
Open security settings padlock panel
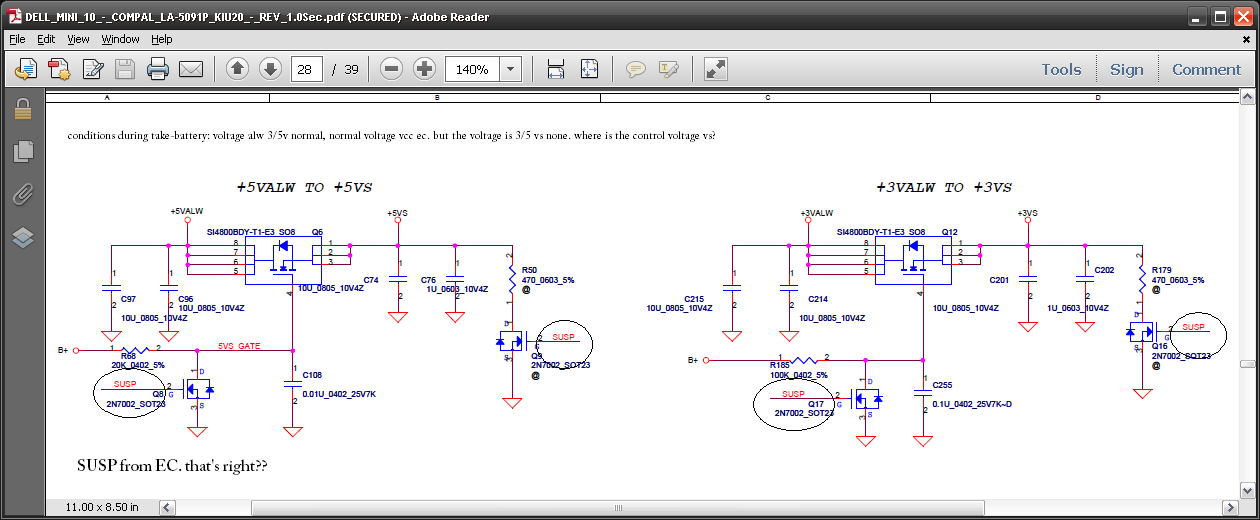tap(24, 108)
